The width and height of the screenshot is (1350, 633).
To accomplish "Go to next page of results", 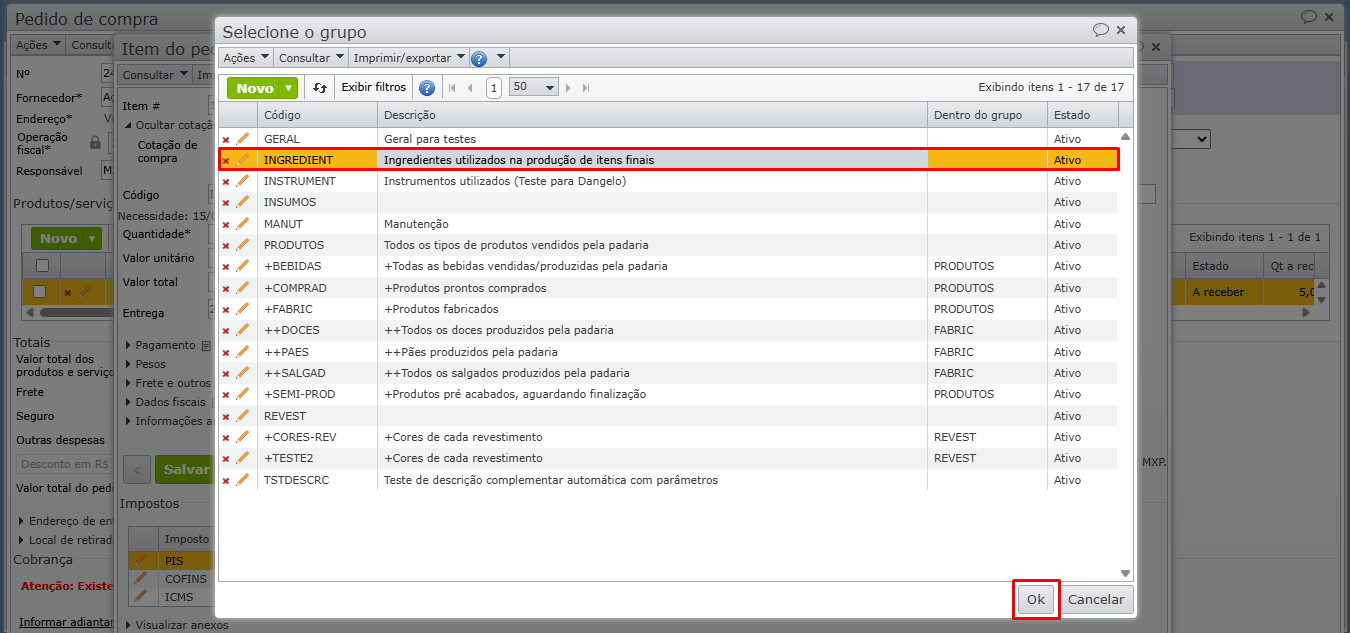I will coord(568,88).
